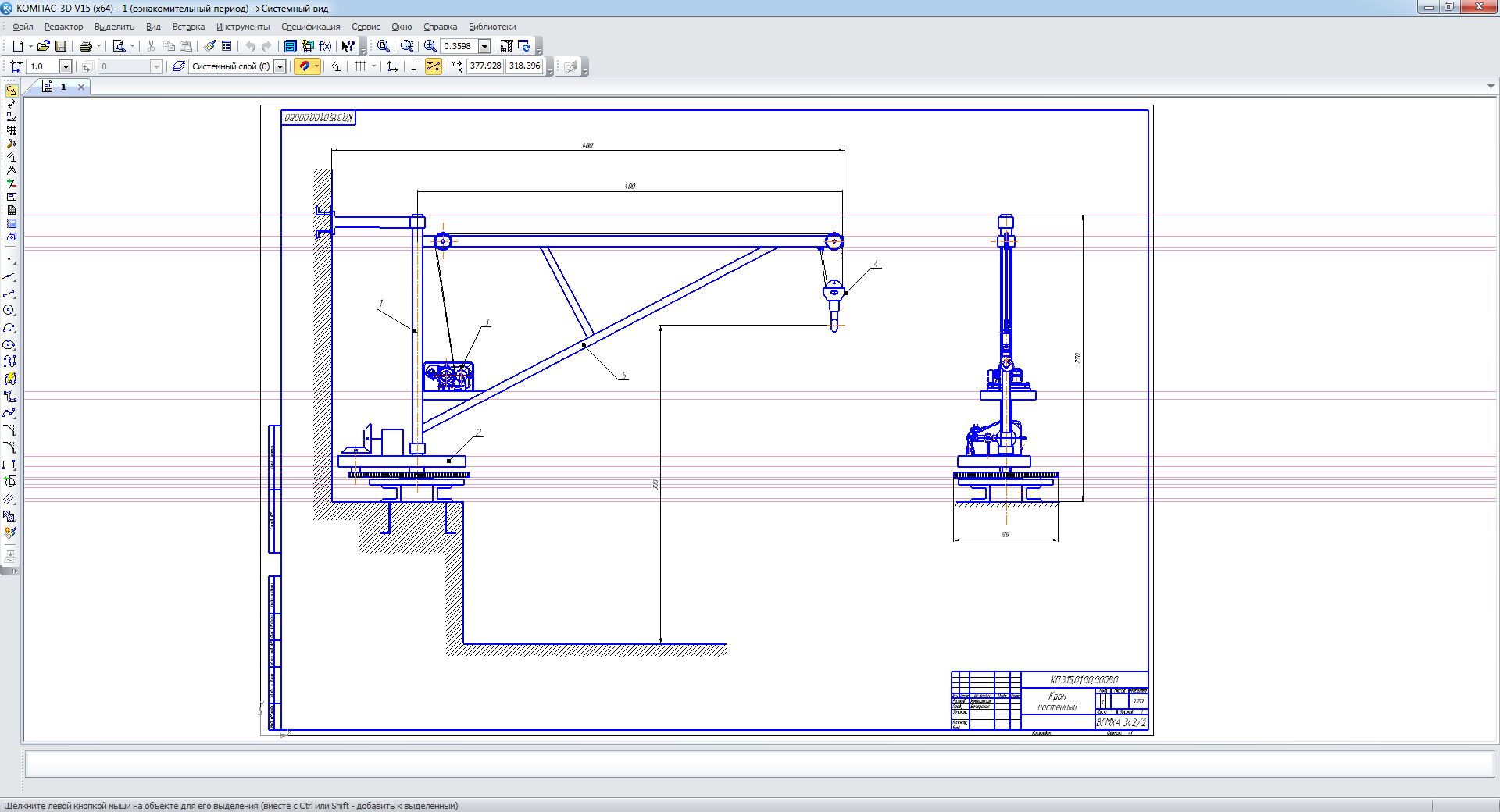Open the layers manager icon

(179, 66)
